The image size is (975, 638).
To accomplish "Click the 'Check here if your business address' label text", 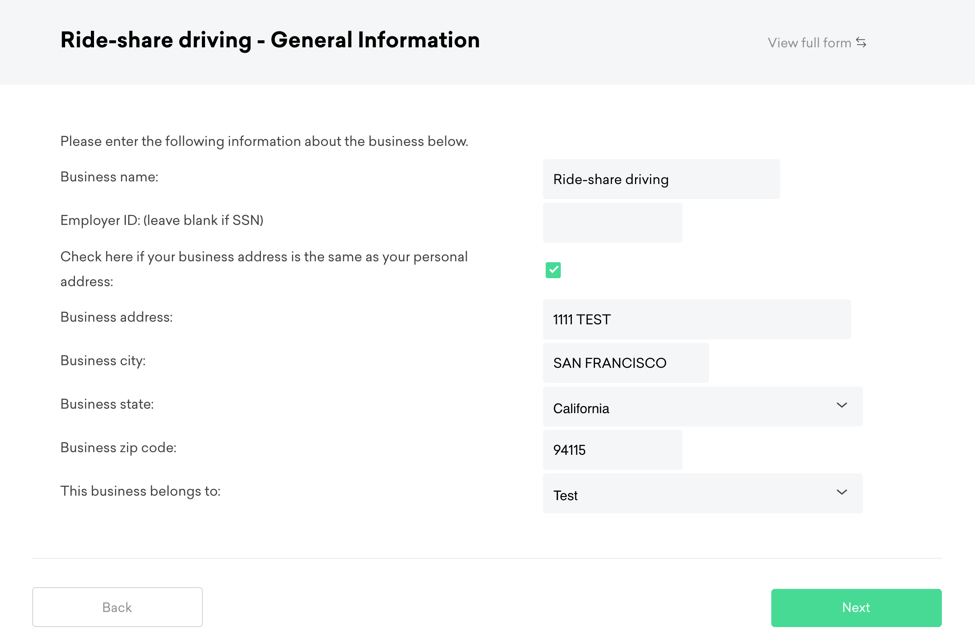I will [264, 257].
